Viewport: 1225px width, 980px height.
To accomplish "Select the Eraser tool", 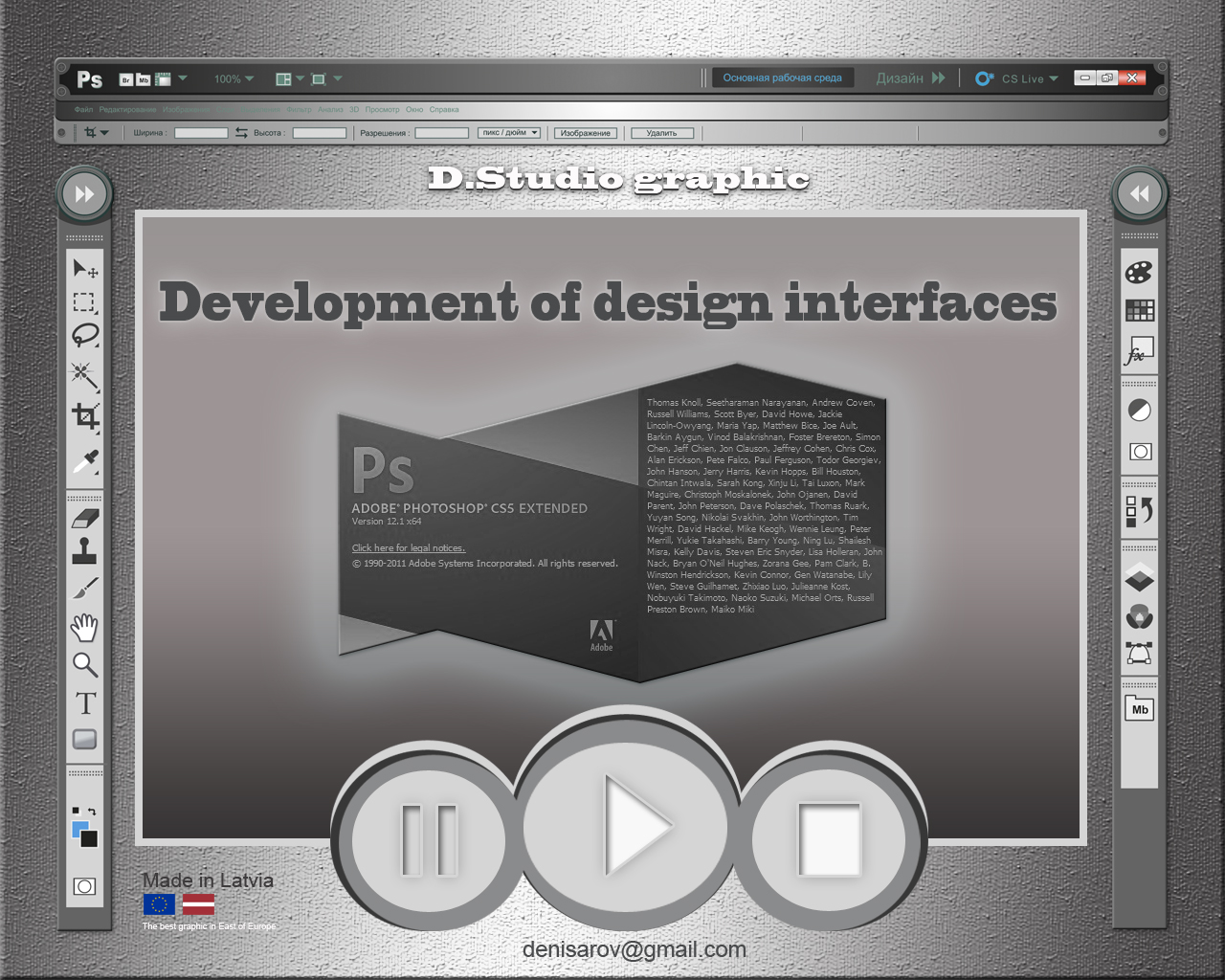I will 85,519.
